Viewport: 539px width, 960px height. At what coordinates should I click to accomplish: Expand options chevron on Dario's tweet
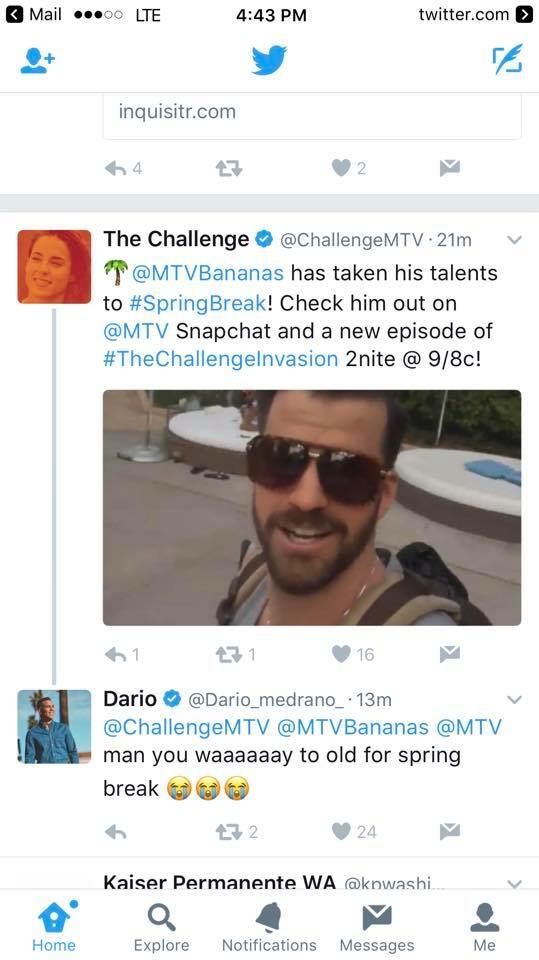tap(515, 699)
